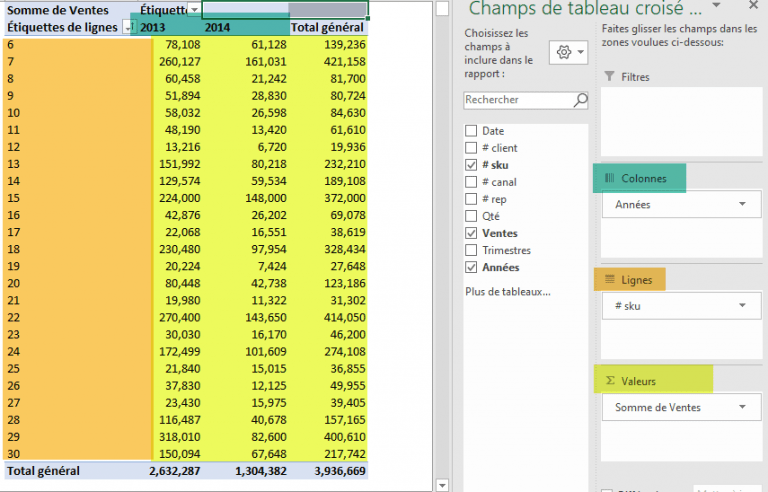
Task: Open the Années field dropdown in Colonnes
Action: (x=743, y=204)
